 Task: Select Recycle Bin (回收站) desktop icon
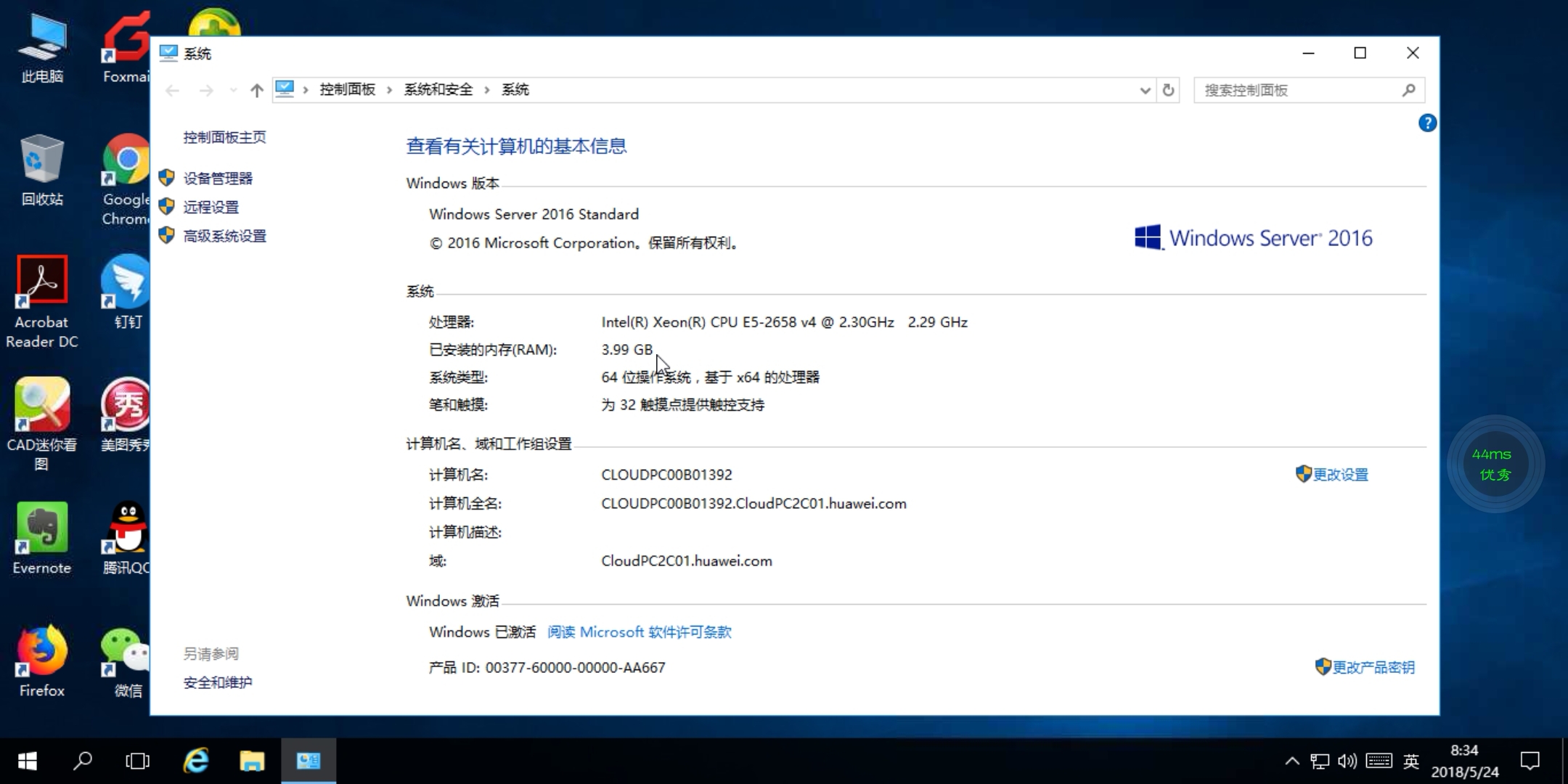[x=42, y=171]
